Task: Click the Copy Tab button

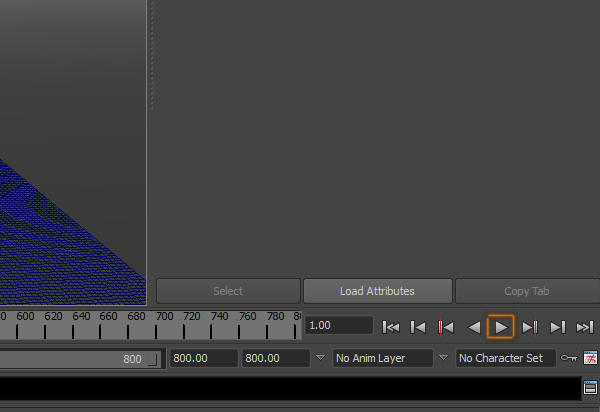Action: tap(527, 291)
